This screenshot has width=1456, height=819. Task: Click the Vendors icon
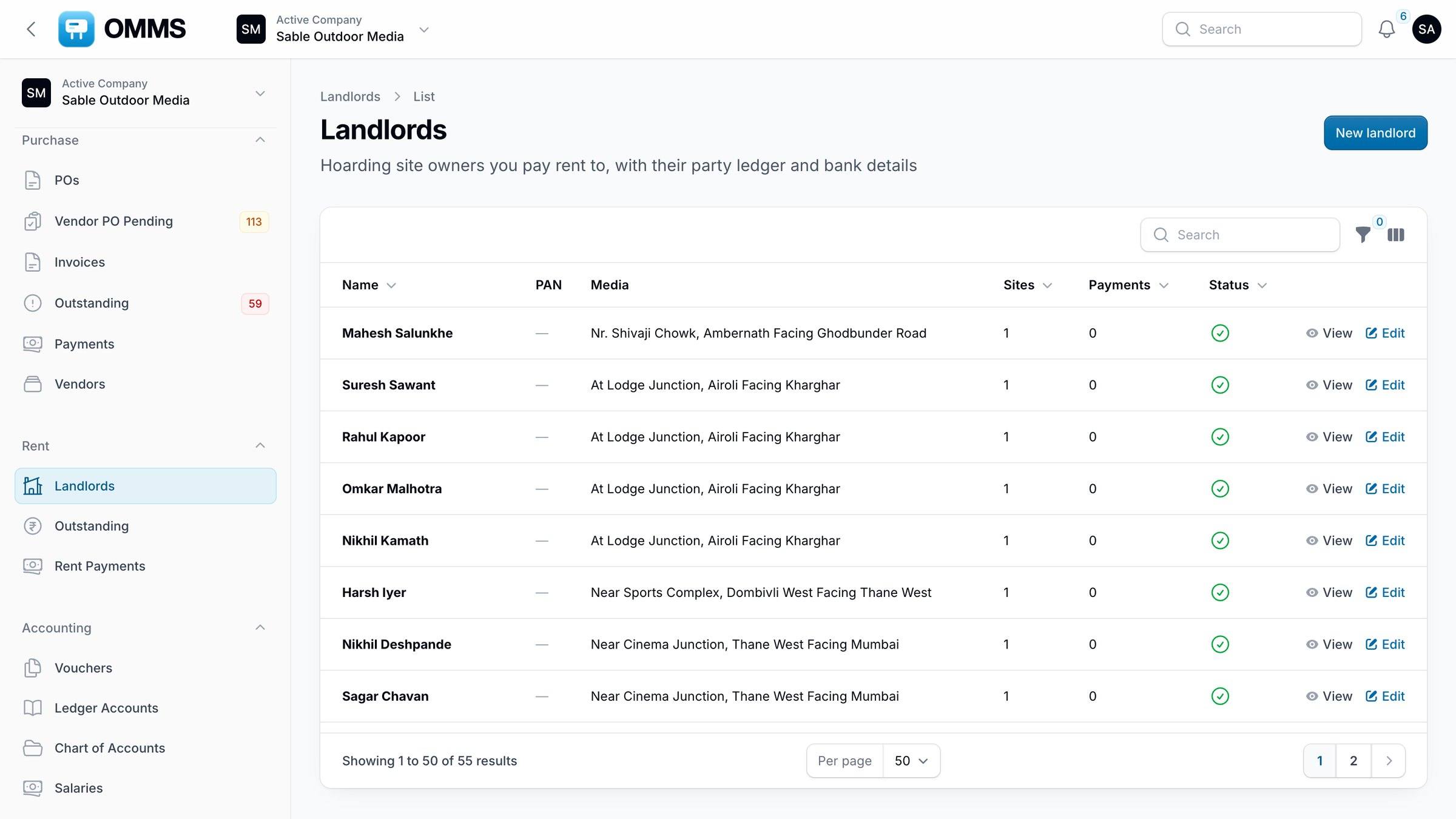33,384
